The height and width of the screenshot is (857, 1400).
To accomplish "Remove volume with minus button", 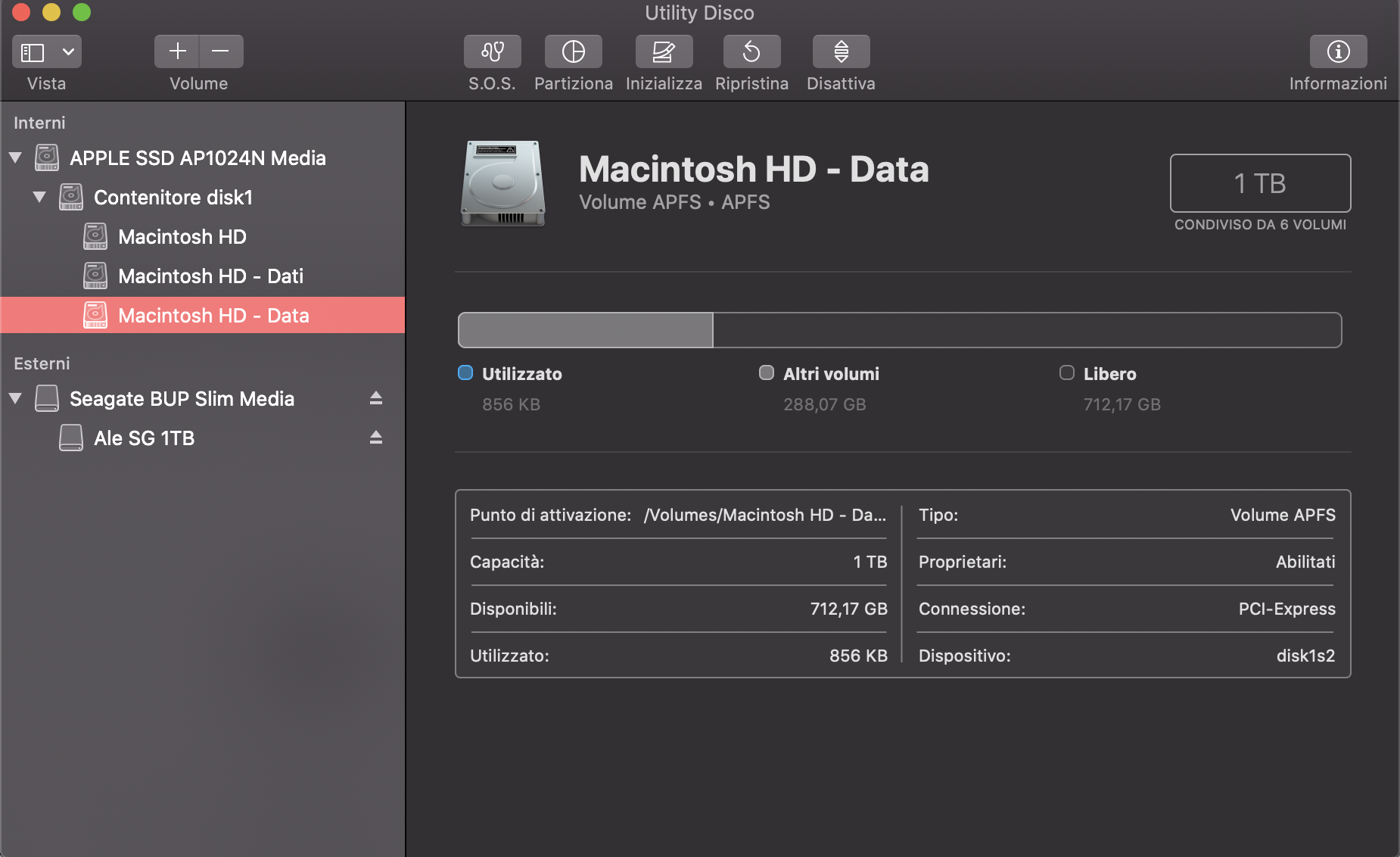I will point(221,52).
